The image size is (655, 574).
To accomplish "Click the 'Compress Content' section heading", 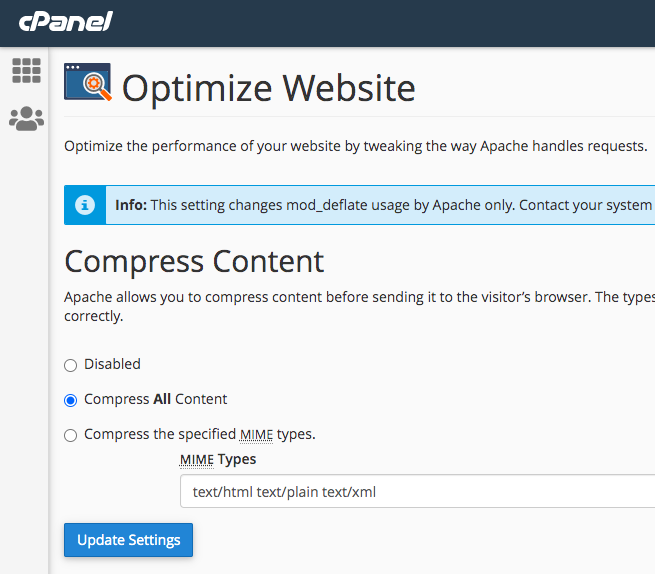I will 194,261.
